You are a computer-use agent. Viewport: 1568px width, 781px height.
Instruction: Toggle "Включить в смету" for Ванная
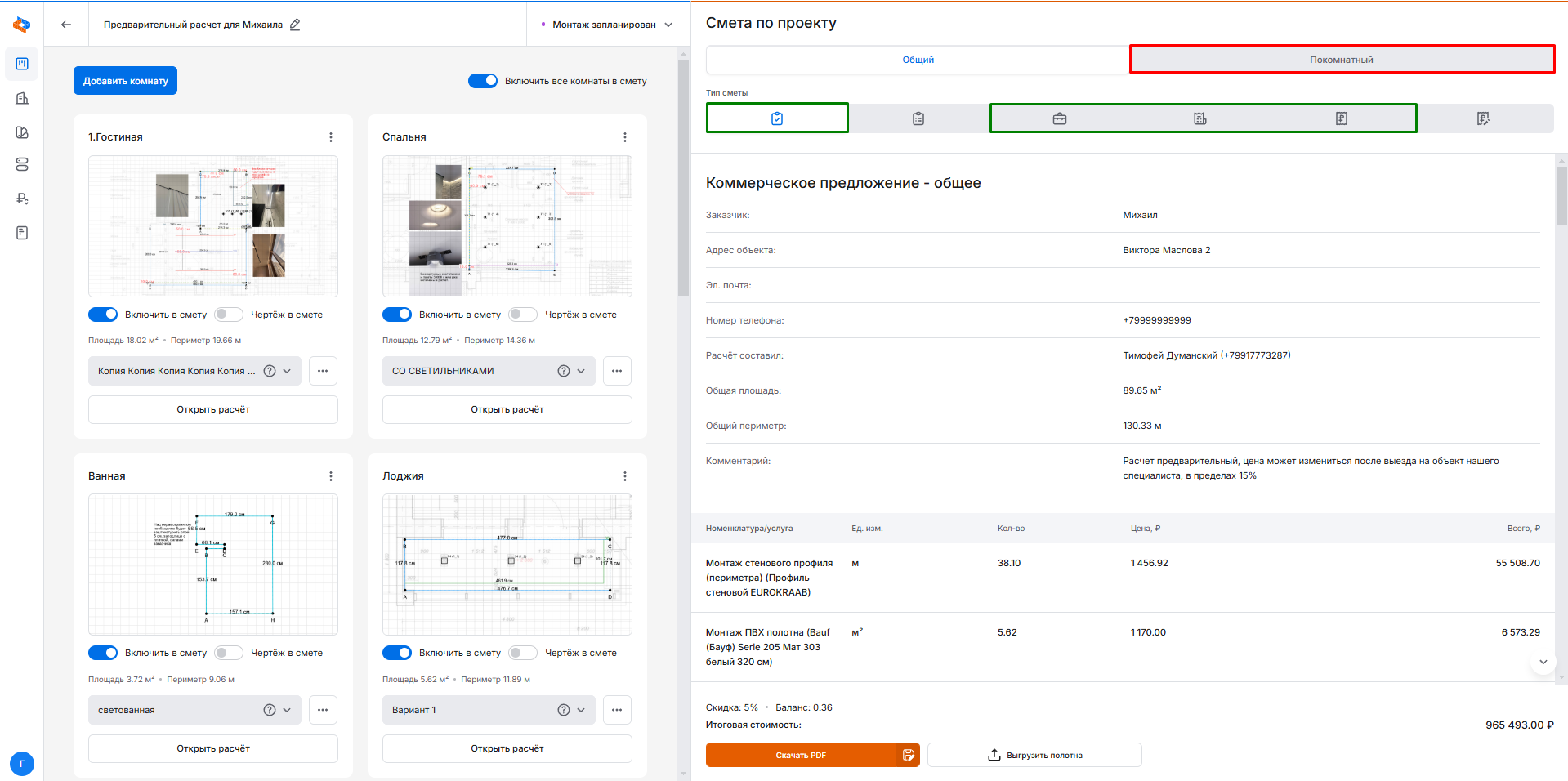pos(103,653)
